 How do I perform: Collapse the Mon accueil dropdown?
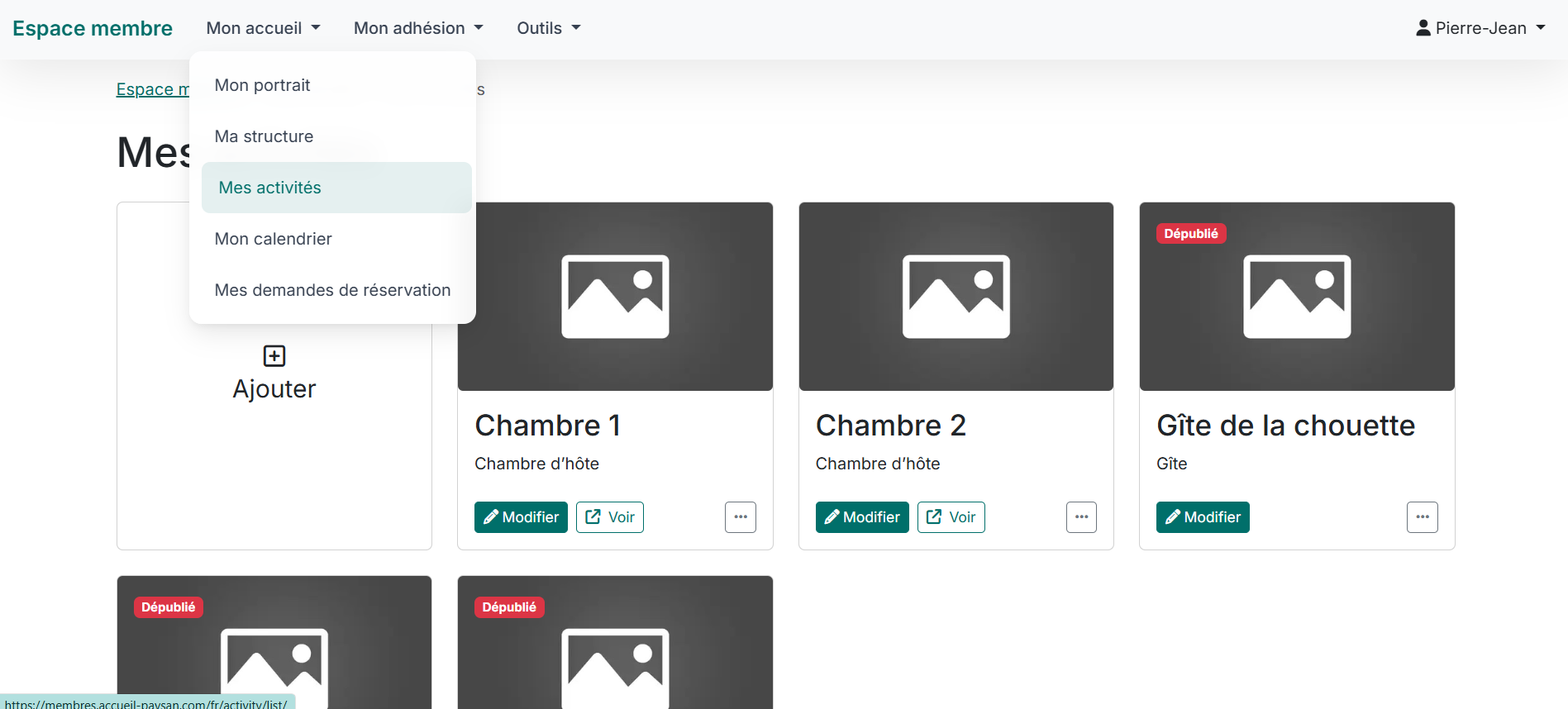[x=263, y=28]
